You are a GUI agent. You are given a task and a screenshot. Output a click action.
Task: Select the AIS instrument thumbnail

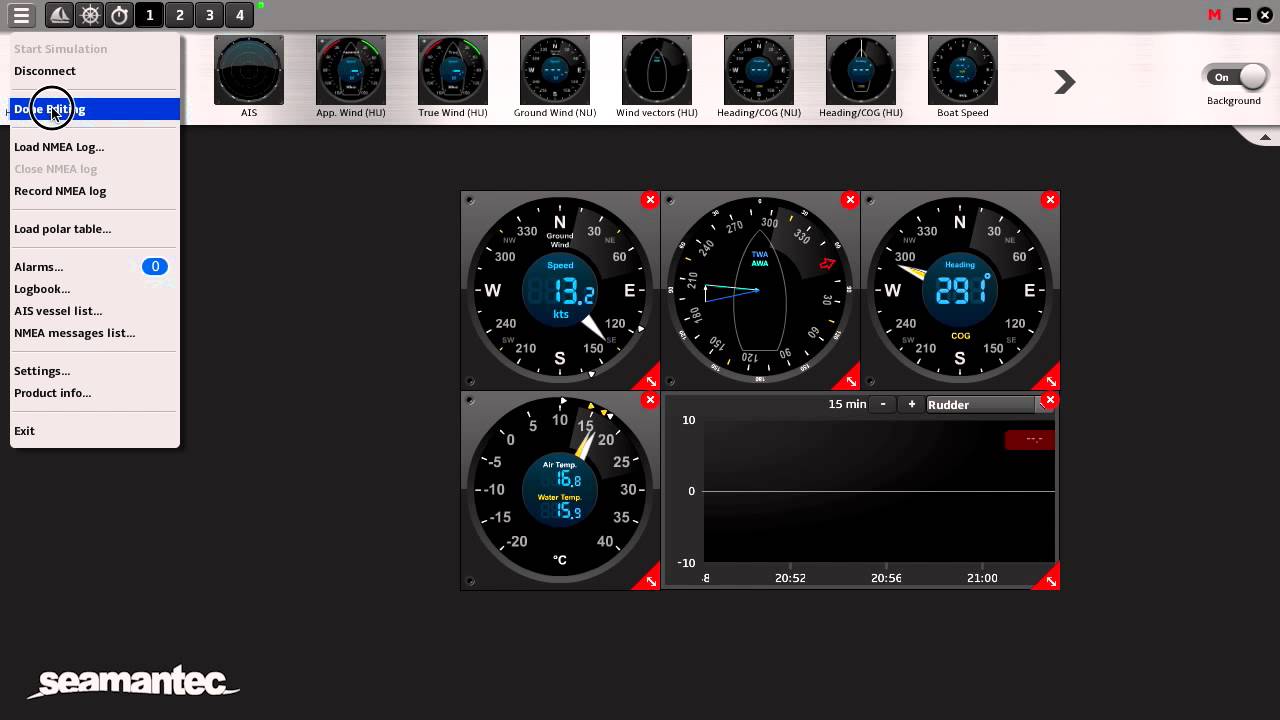coord(249,70)
